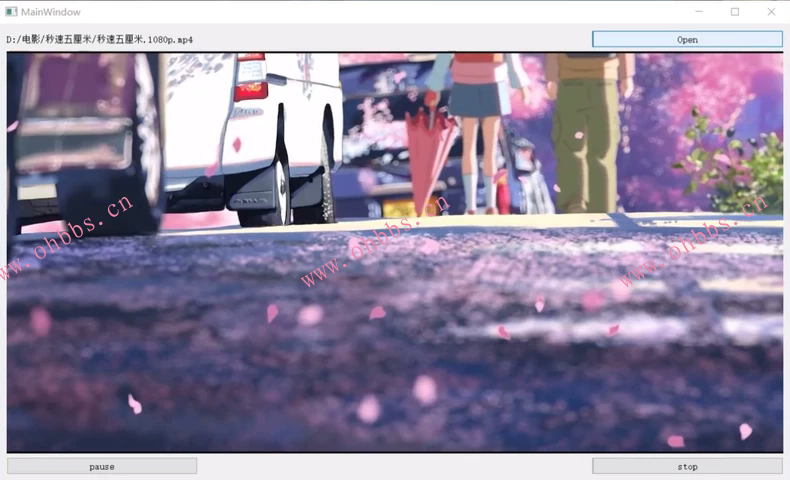
Task: Click the Open button to load a video
Action: coord(687,39)
